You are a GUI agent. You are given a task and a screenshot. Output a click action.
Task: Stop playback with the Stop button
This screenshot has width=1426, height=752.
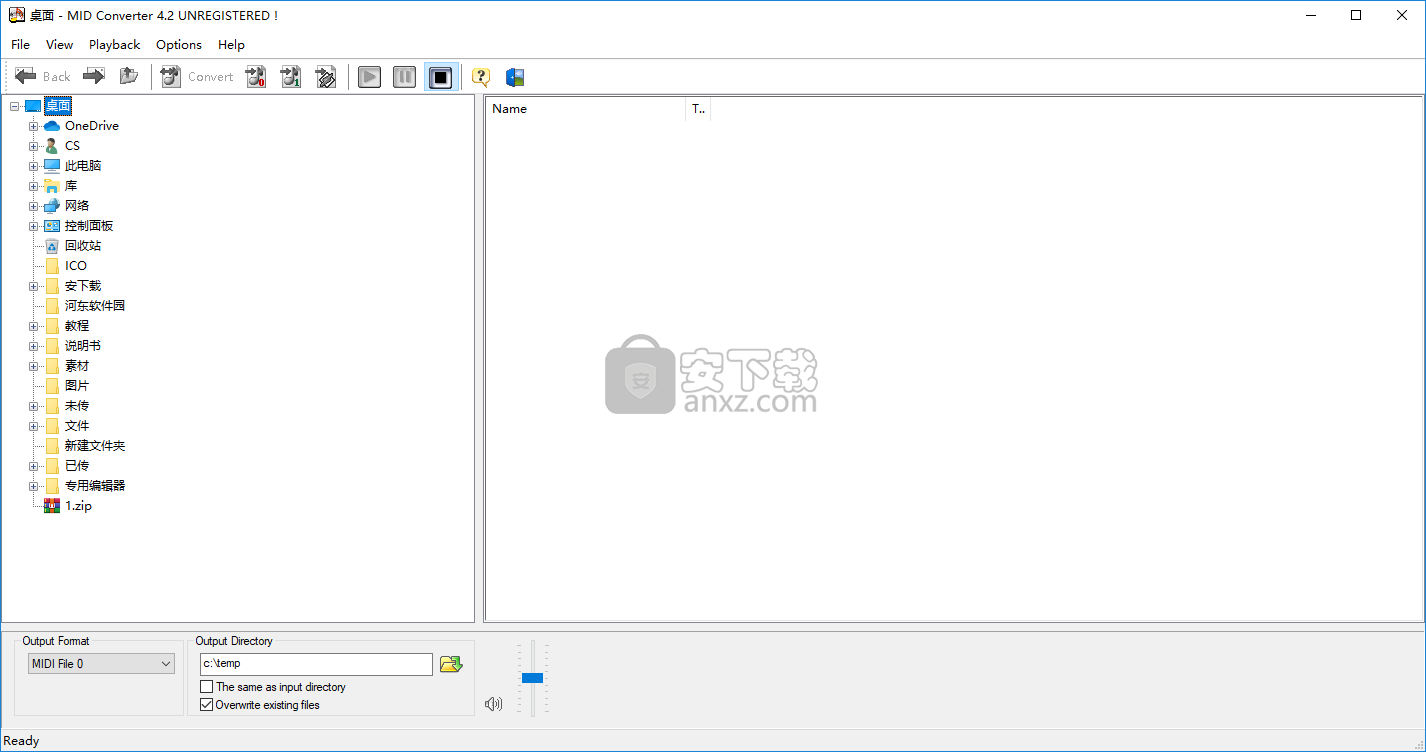[441, 77]
